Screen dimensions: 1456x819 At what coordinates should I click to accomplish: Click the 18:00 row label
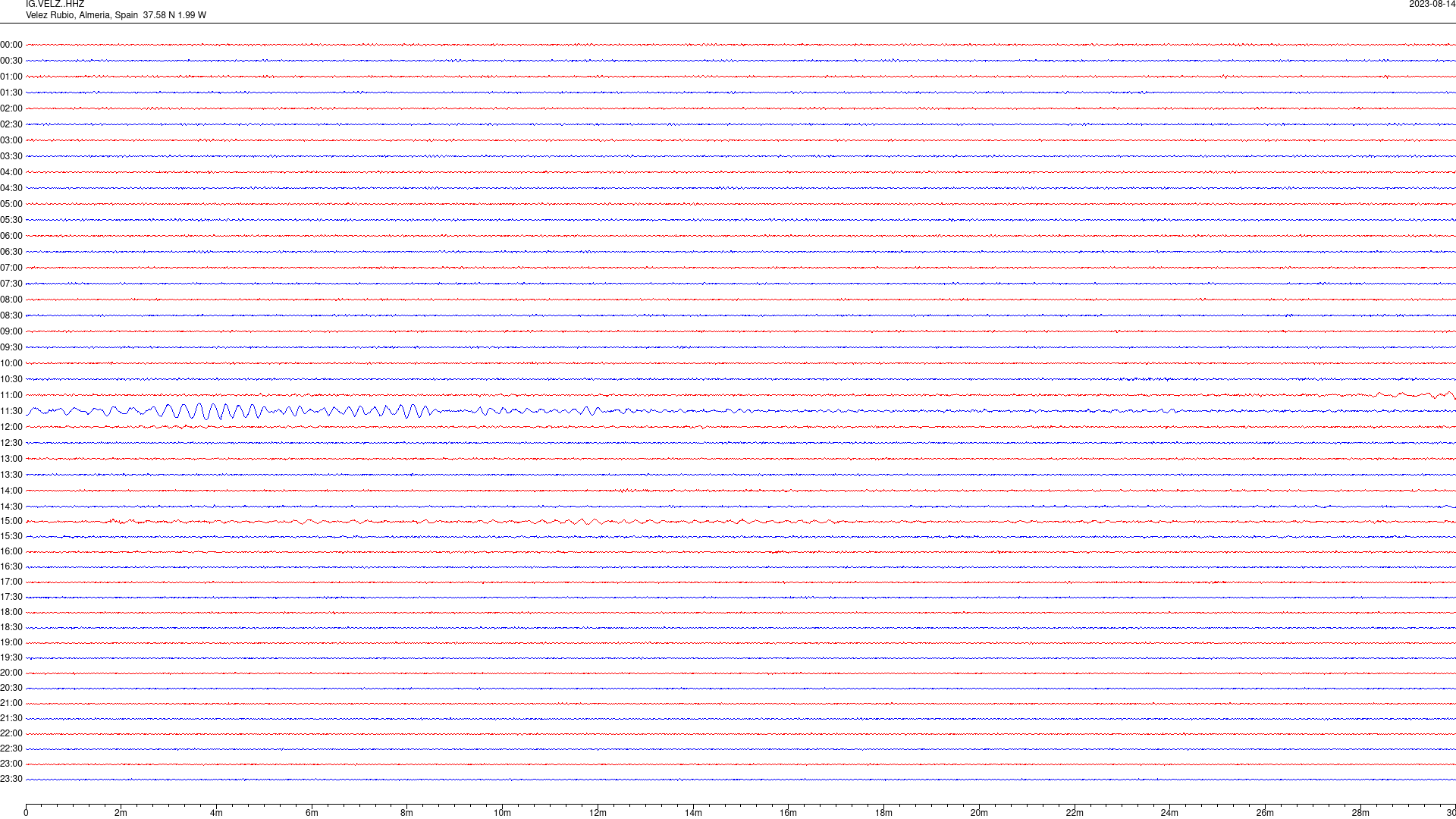click(x=11, y=612)
